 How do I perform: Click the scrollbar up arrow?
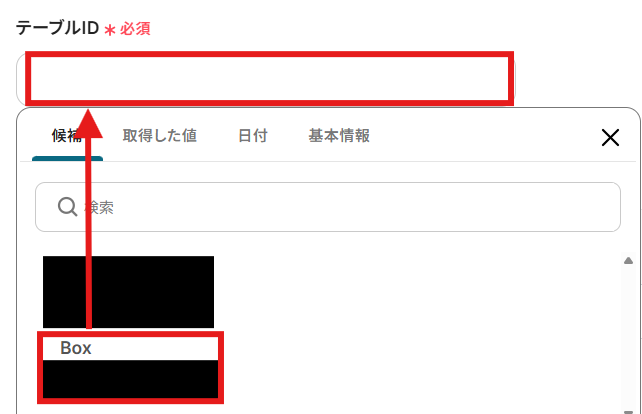pos(628,260)
